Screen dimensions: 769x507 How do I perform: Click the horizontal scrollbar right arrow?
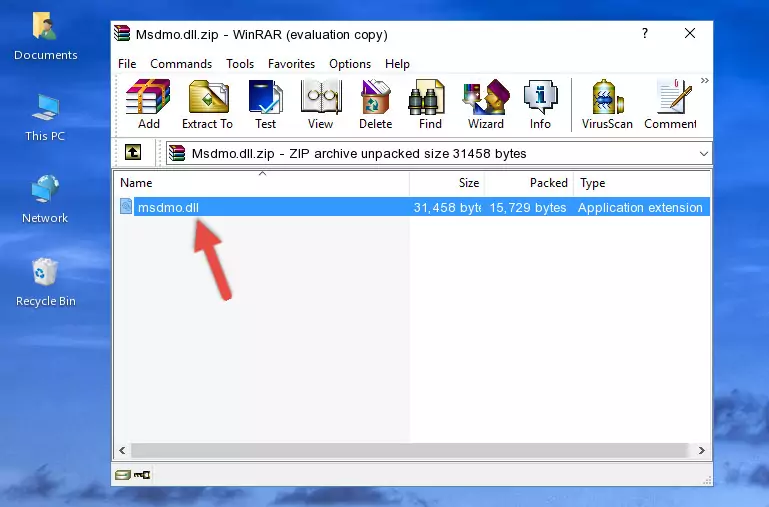point(702,450)
